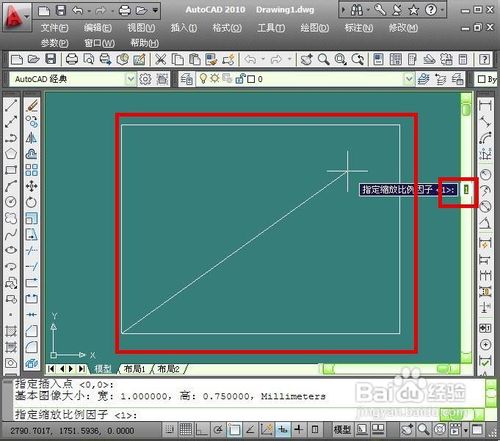The width and height of the screenshot is (500, 441).
Task: Toggle Object Snap in status bar
Action: click(234, 430)
